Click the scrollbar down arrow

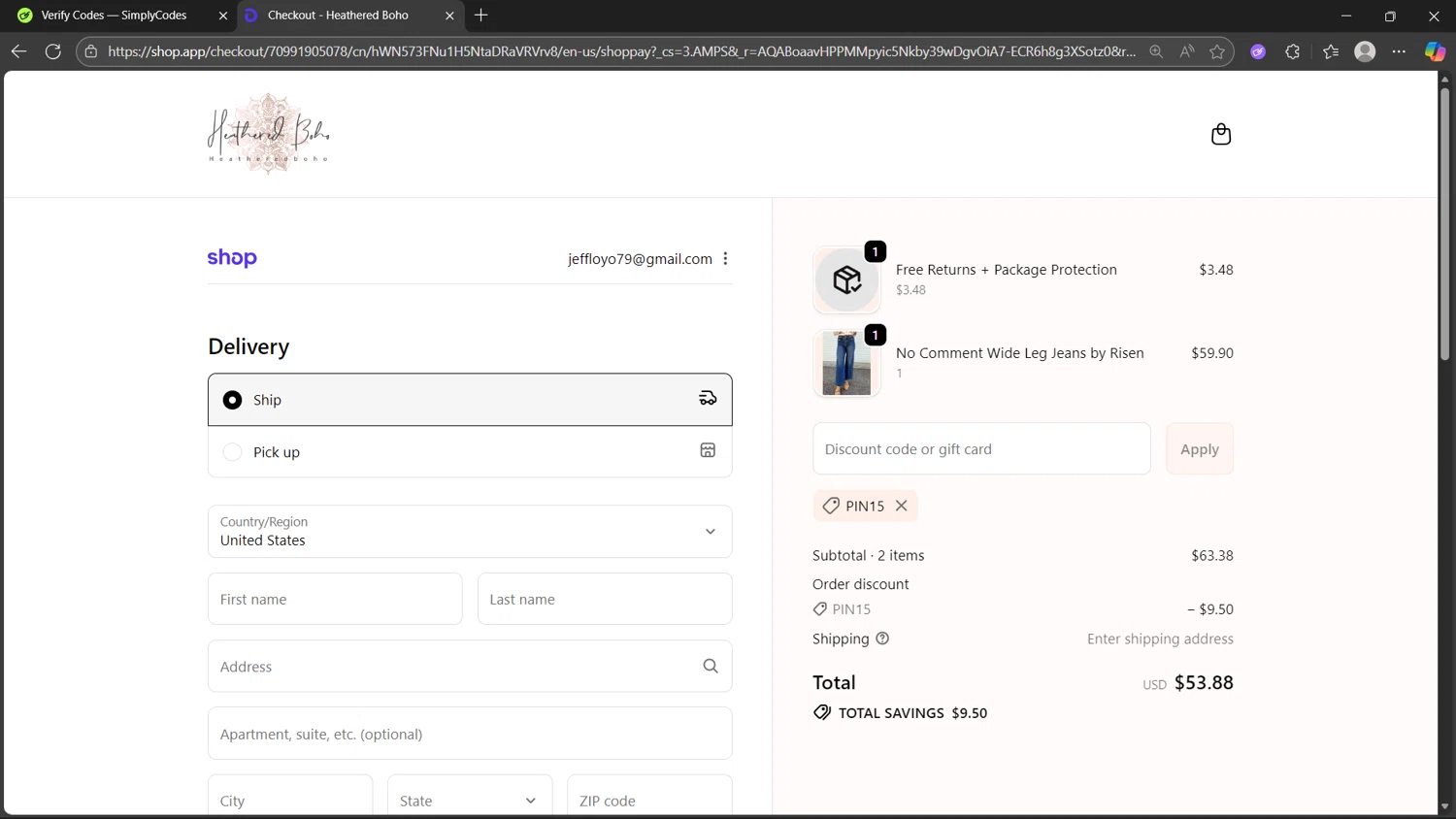1444,806
